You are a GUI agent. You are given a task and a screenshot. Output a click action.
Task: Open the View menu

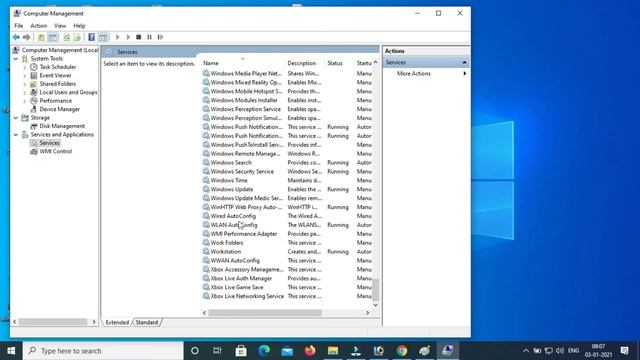pyautogui.click(x=60, y=26)
